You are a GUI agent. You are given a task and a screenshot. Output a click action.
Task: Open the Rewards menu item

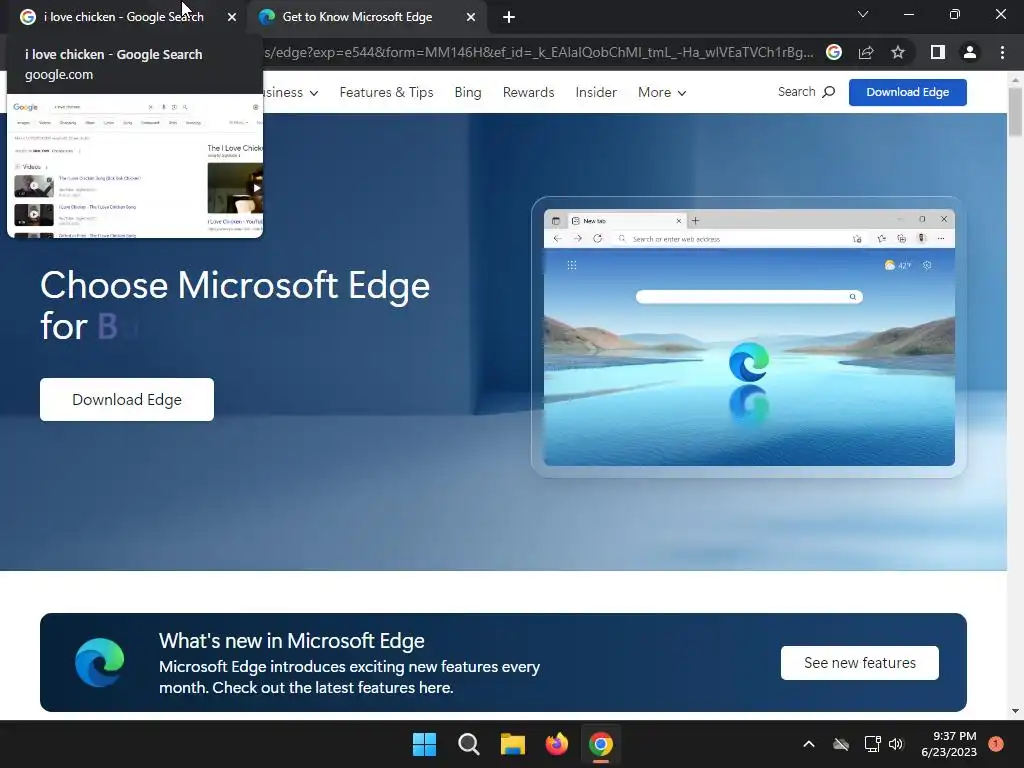[x=528, y=93]
